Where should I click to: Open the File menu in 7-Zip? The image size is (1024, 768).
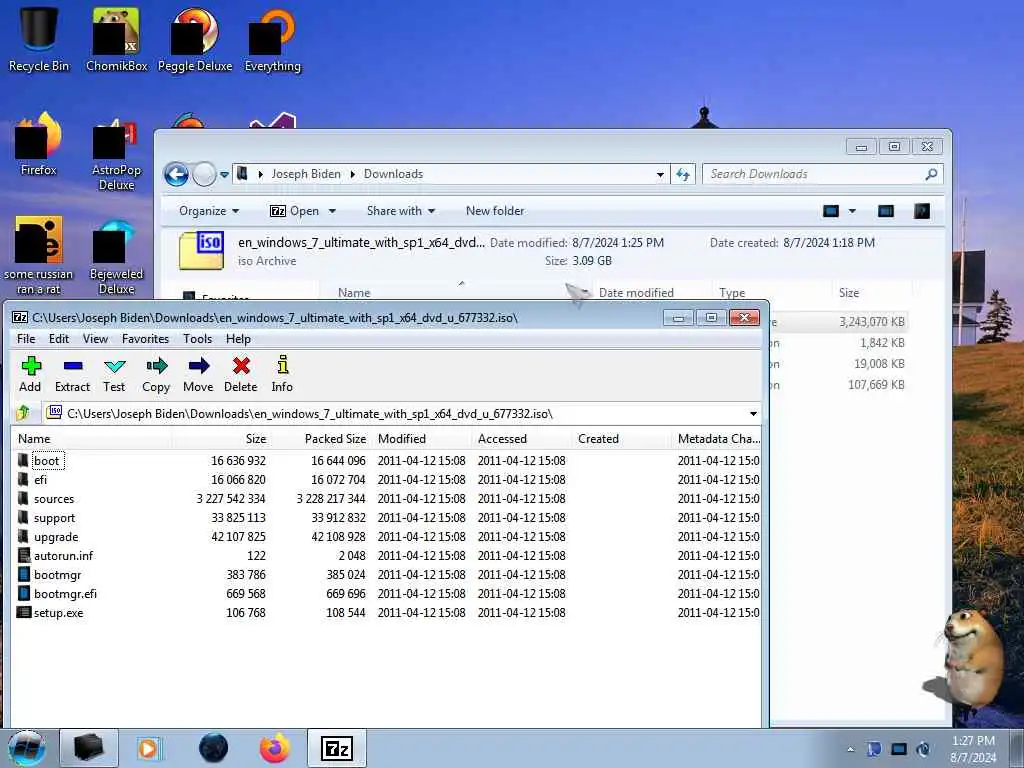click(26, 338)
